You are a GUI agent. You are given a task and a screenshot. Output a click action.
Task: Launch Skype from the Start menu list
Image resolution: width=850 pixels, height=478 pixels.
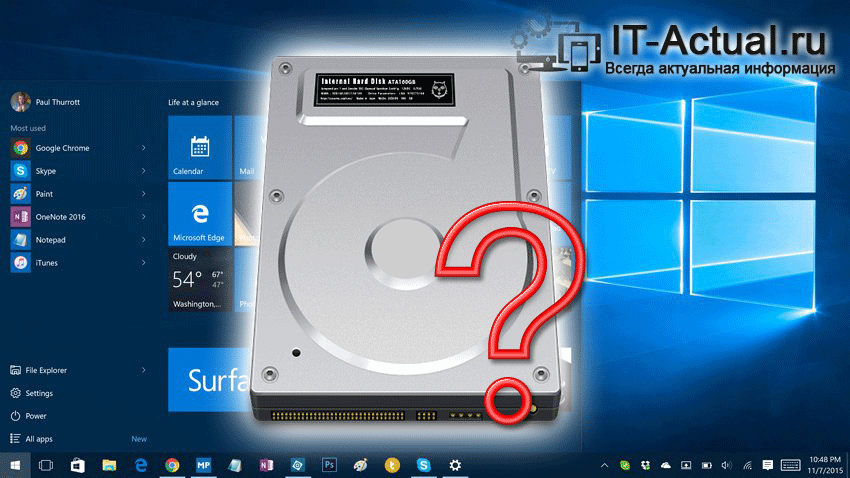coord(45,171)
